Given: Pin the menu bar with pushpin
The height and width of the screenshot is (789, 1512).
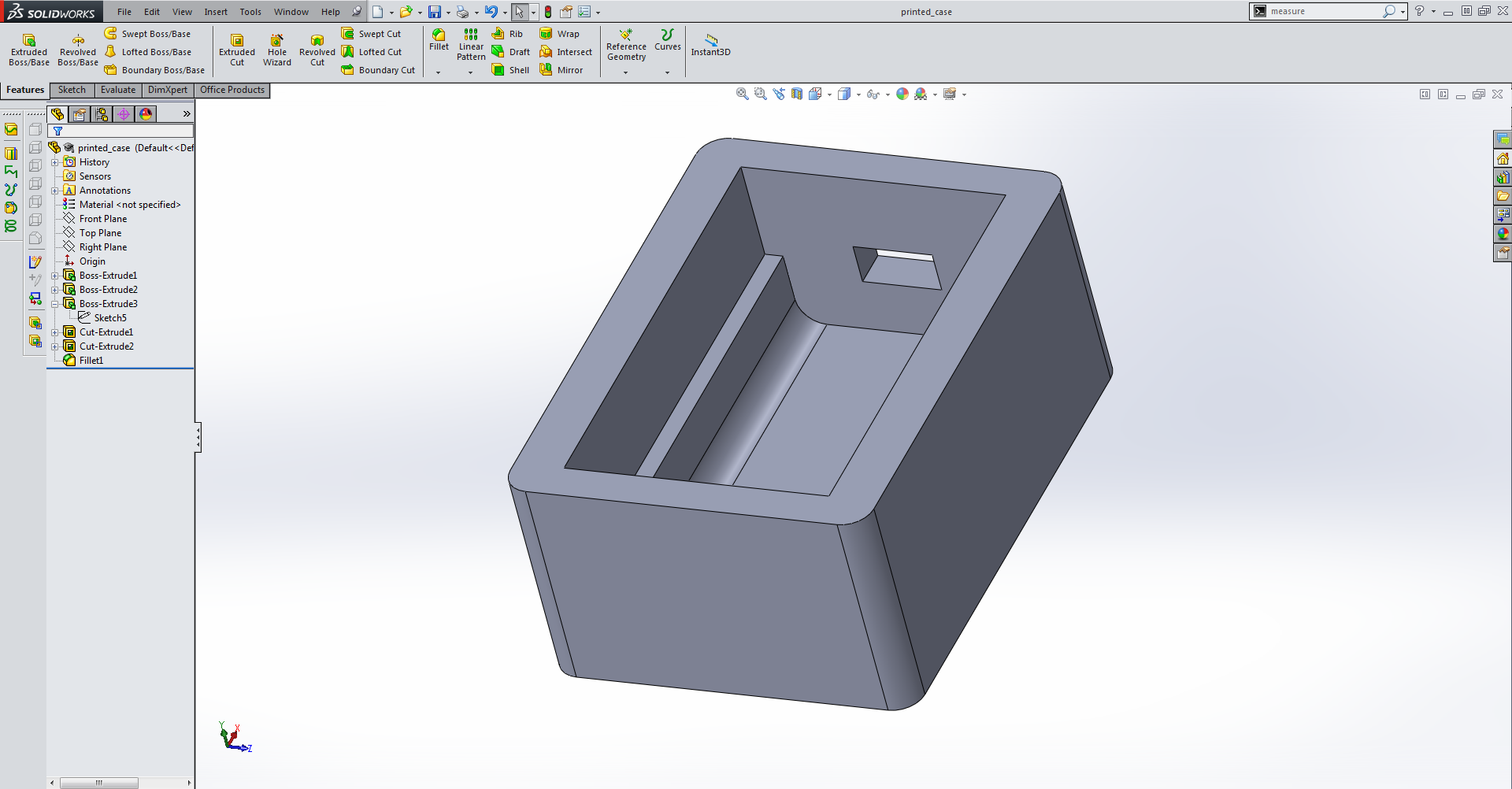Looking at the screenshot, I should 357,12.
